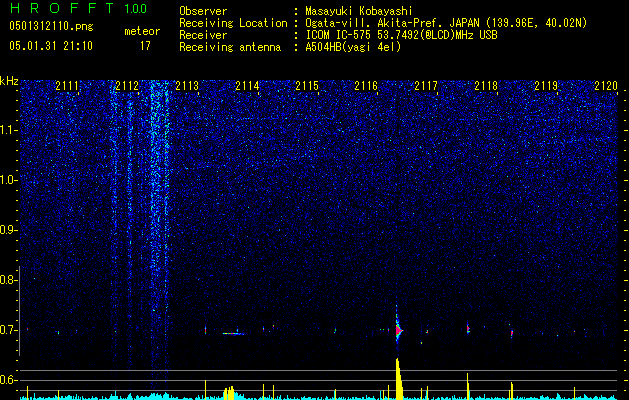Click the date stamp 05.01.31 21:10

51,46
